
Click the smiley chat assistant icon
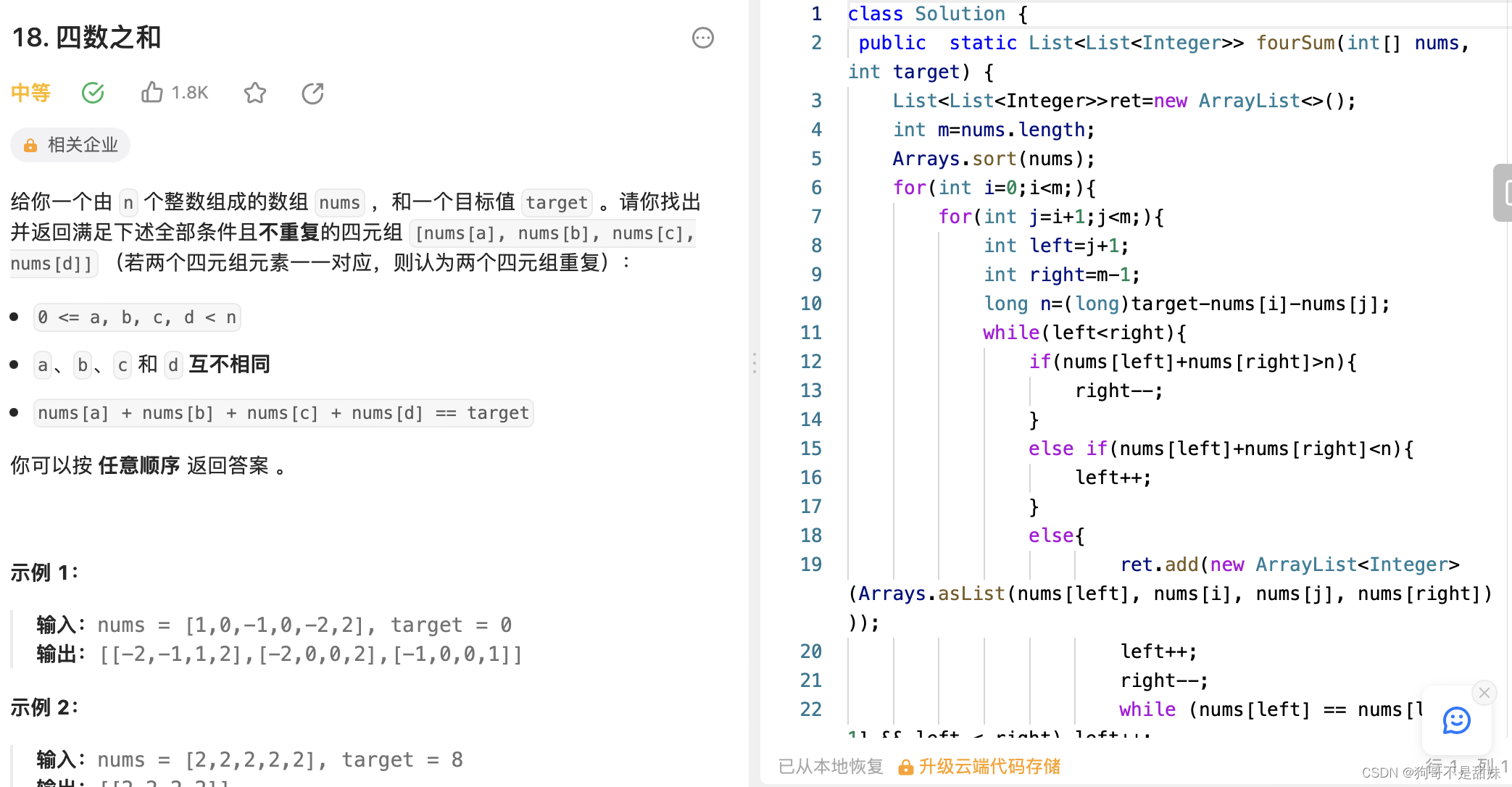(1456, 720)
